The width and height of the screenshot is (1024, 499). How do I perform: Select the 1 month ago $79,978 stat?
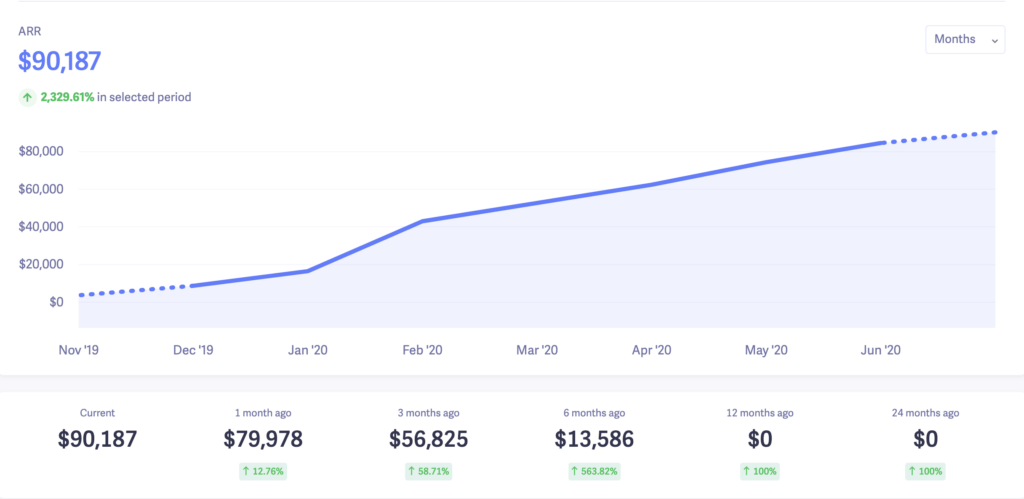[x=264, y=438]
